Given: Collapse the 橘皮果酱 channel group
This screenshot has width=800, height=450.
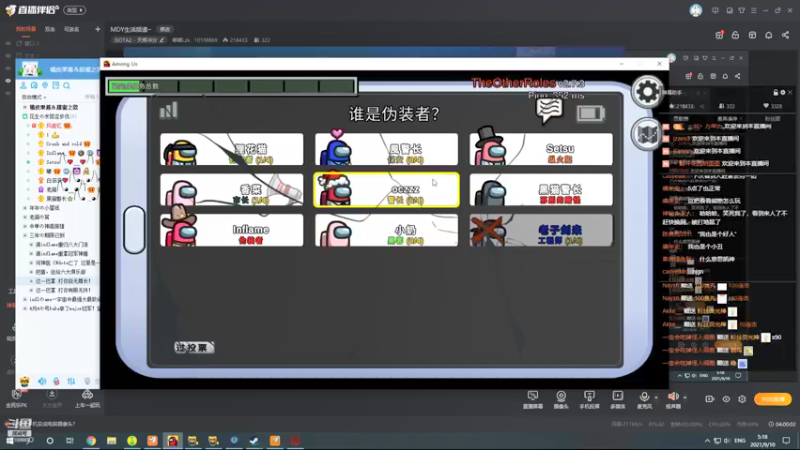Looking at the screenshot, I should (25, 107).
